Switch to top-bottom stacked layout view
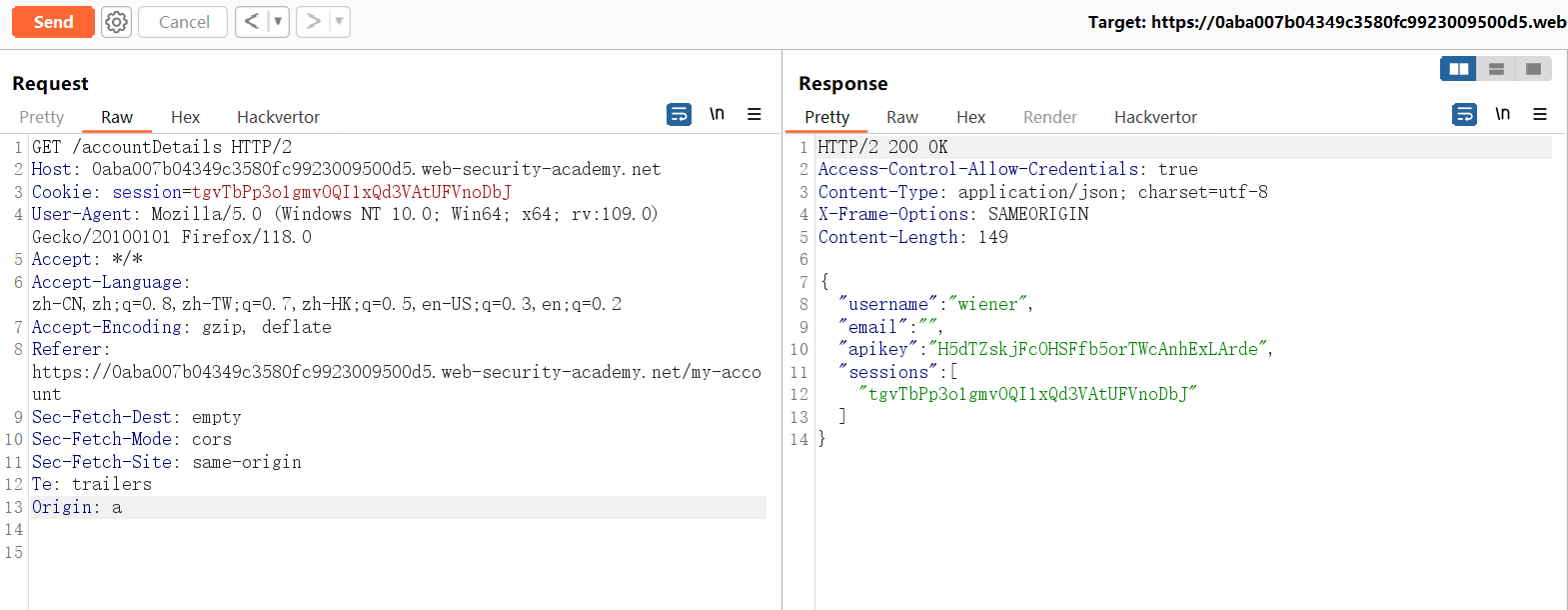This screenshot has height=610, width=1568. (1496, 69)
